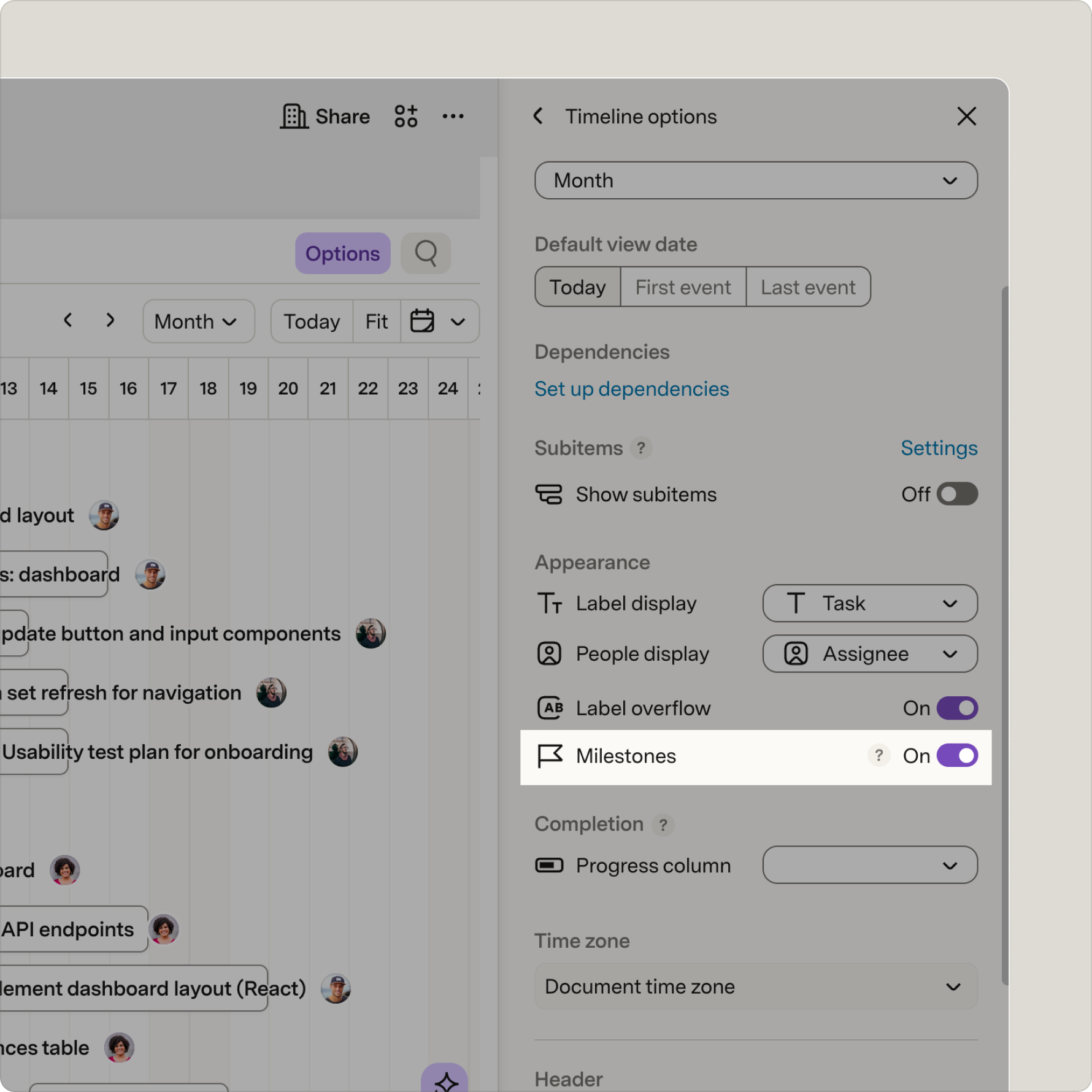The image size is (1092, 1092).
Task: Click 'update button and input components' label
Action: click(x=171, y=634)
